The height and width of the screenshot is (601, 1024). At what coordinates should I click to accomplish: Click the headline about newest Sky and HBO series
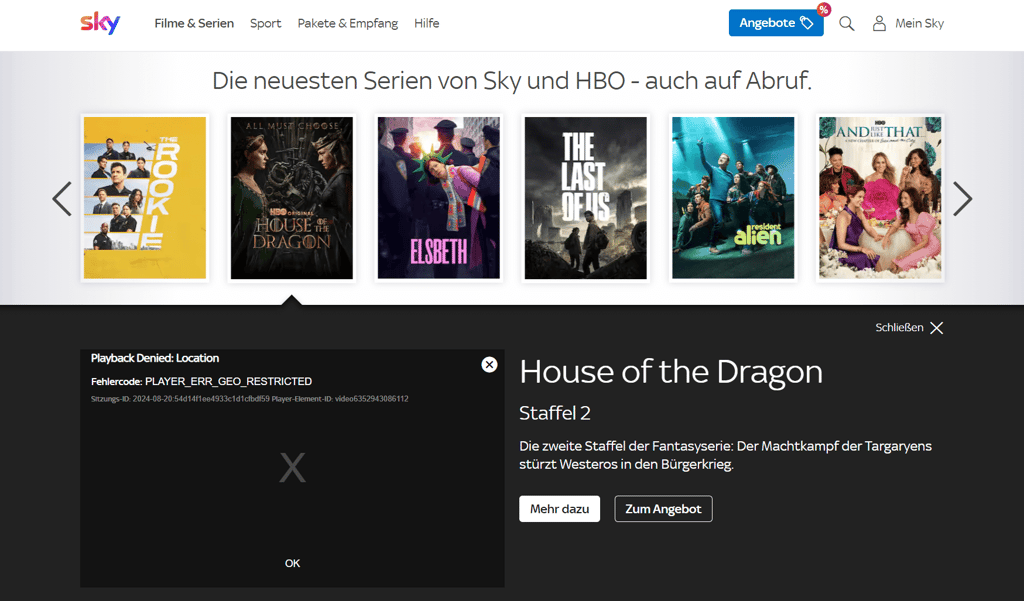(512, 81)
